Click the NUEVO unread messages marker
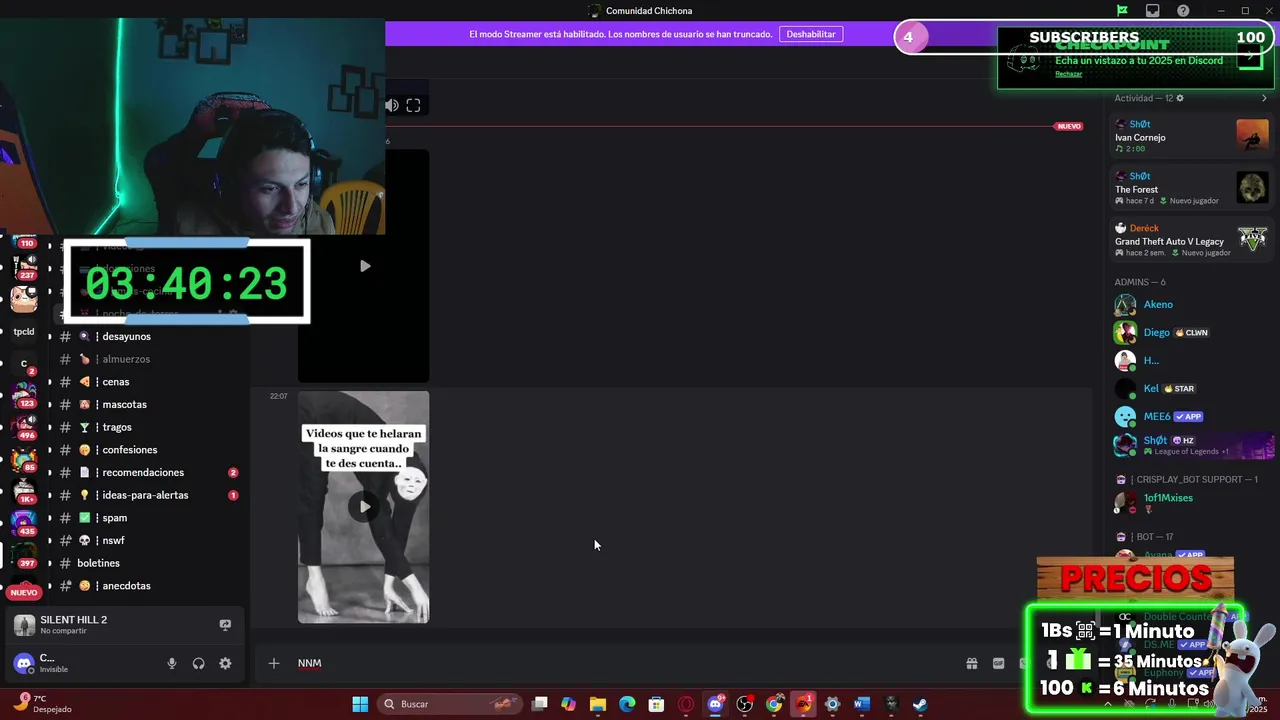 click(1069, 126)
